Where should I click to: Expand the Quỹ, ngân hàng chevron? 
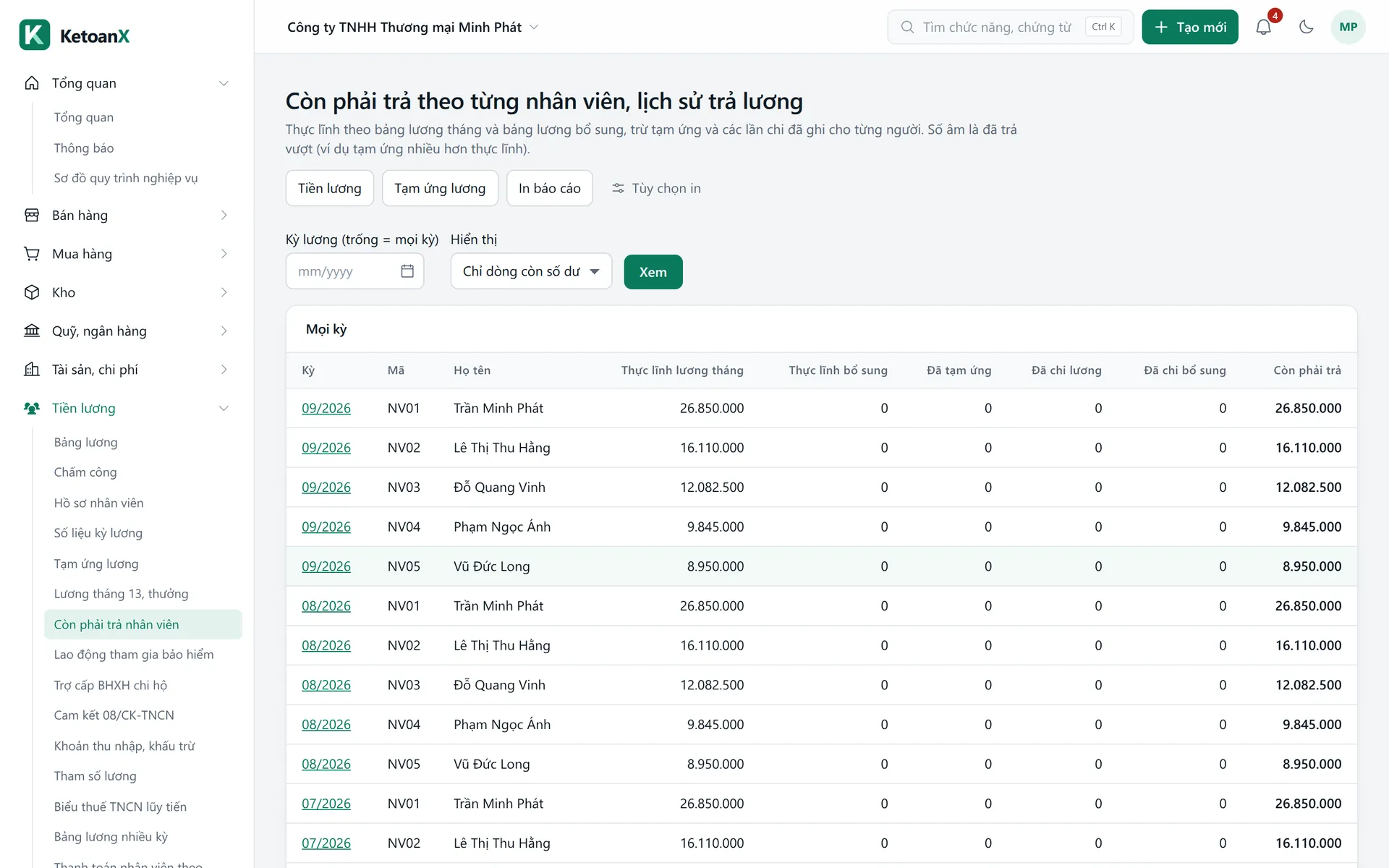(224, 331)
